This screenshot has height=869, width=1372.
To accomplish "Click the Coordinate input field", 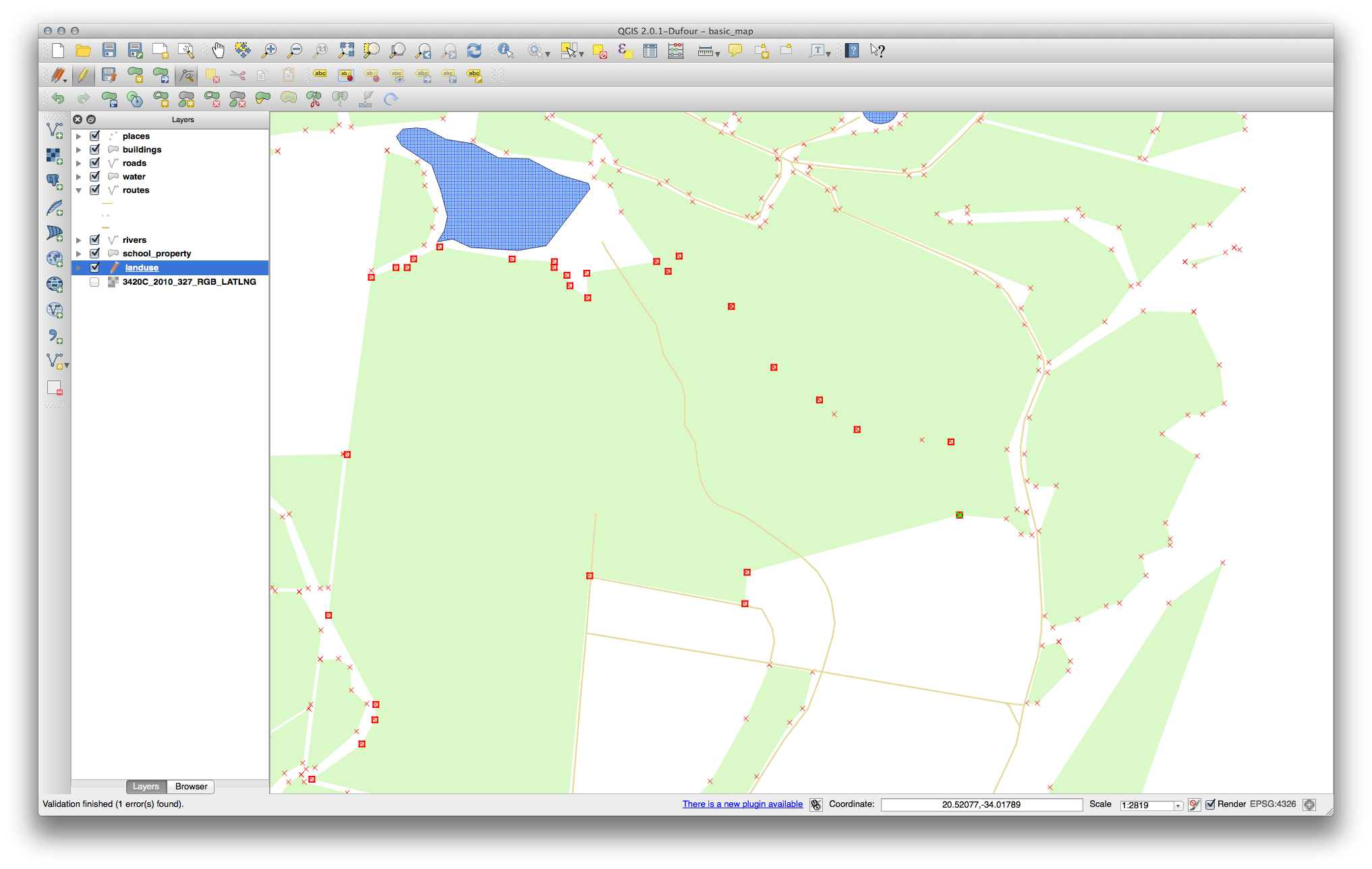I will click(981, 805).
